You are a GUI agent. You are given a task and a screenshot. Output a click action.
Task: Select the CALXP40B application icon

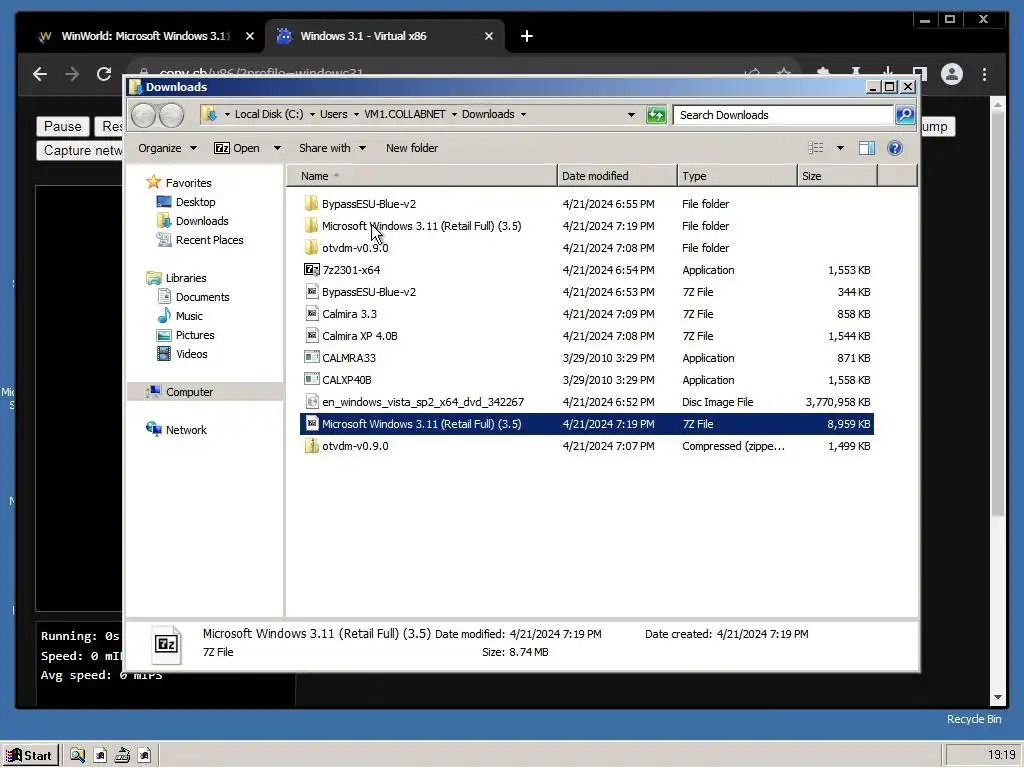pyautogui.click(x=312, y=380)
